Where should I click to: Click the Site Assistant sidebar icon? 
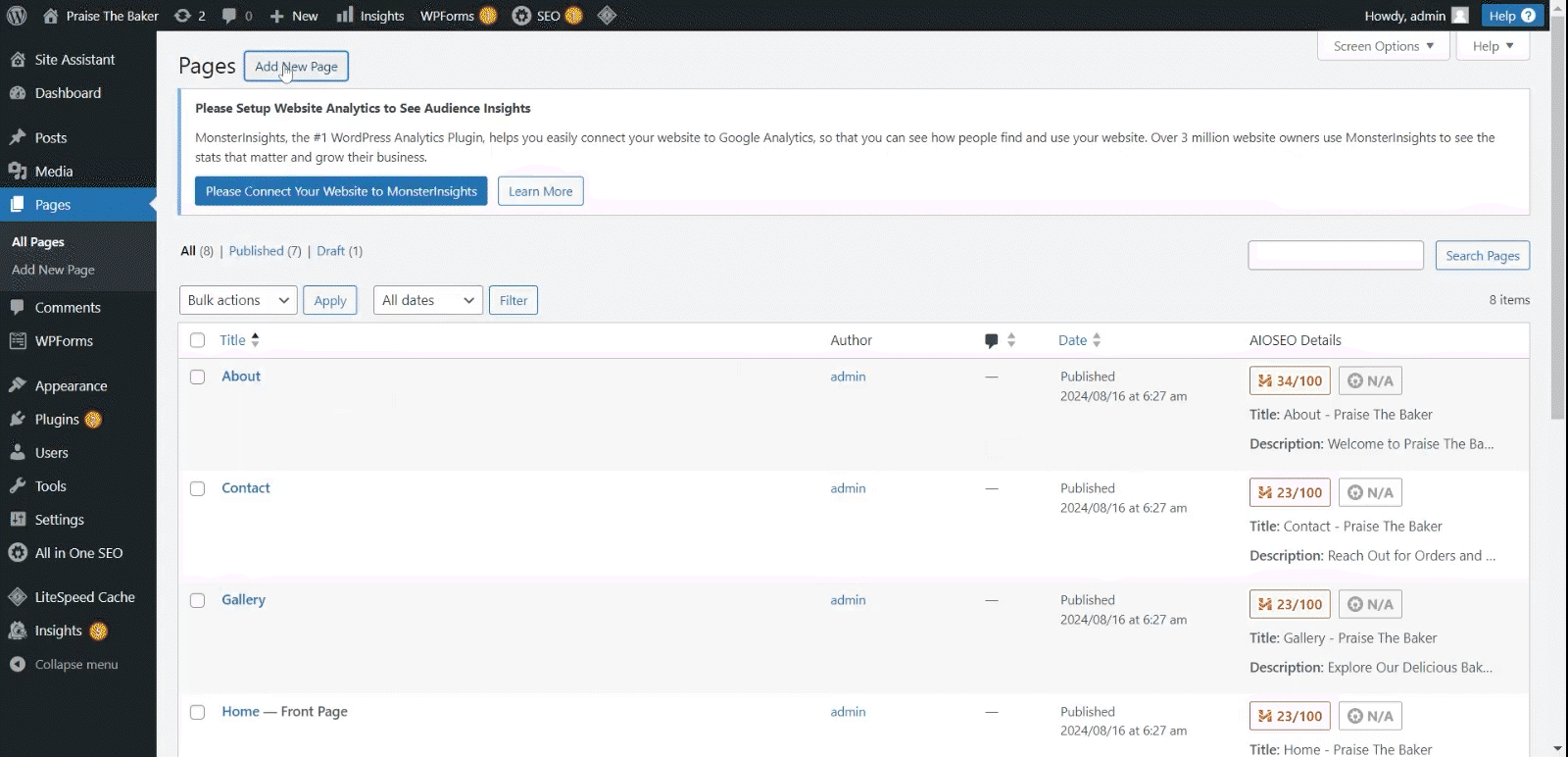click(18, 60)
